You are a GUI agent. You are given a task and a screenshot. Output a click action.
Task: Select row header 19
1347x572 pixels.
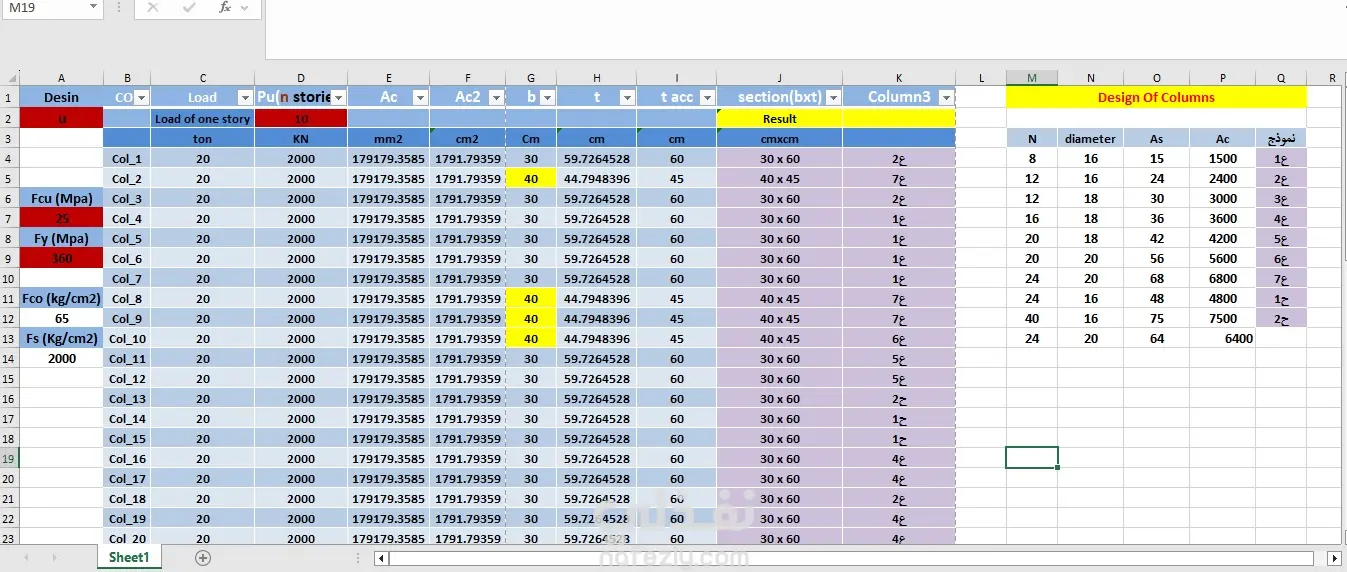[9, 458]
